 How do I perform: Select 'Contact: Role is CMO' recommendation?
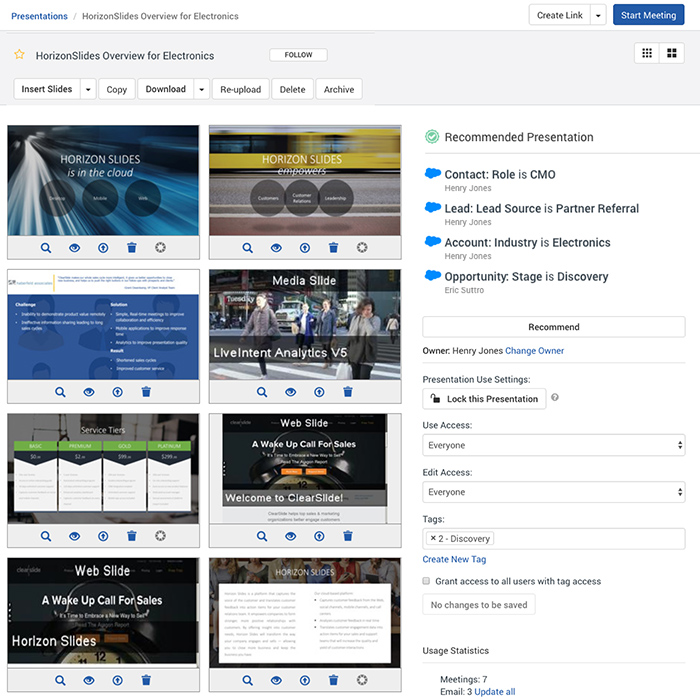pos(500,175)
